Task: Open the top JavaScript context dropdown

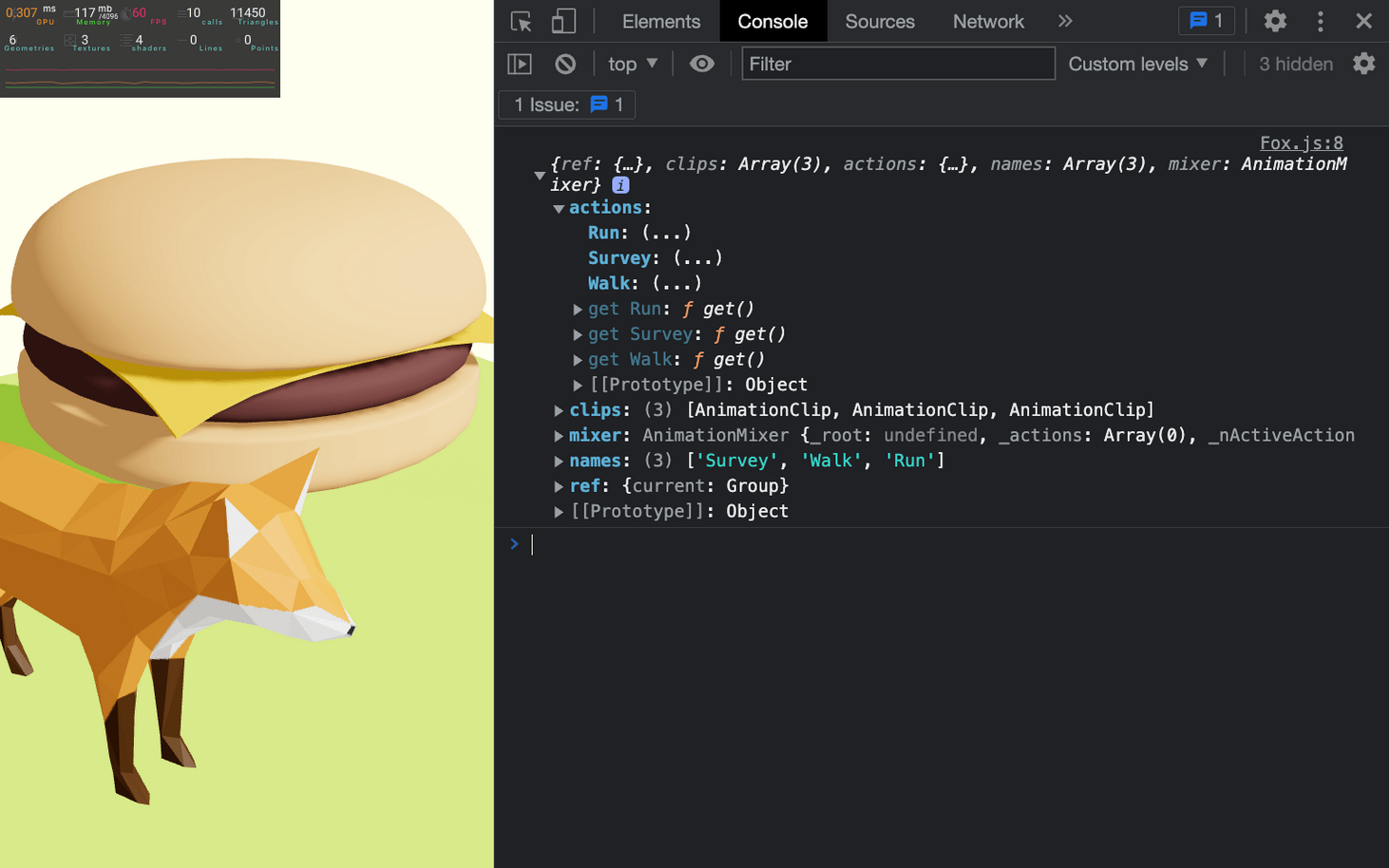Action: (x=633, y=64)
